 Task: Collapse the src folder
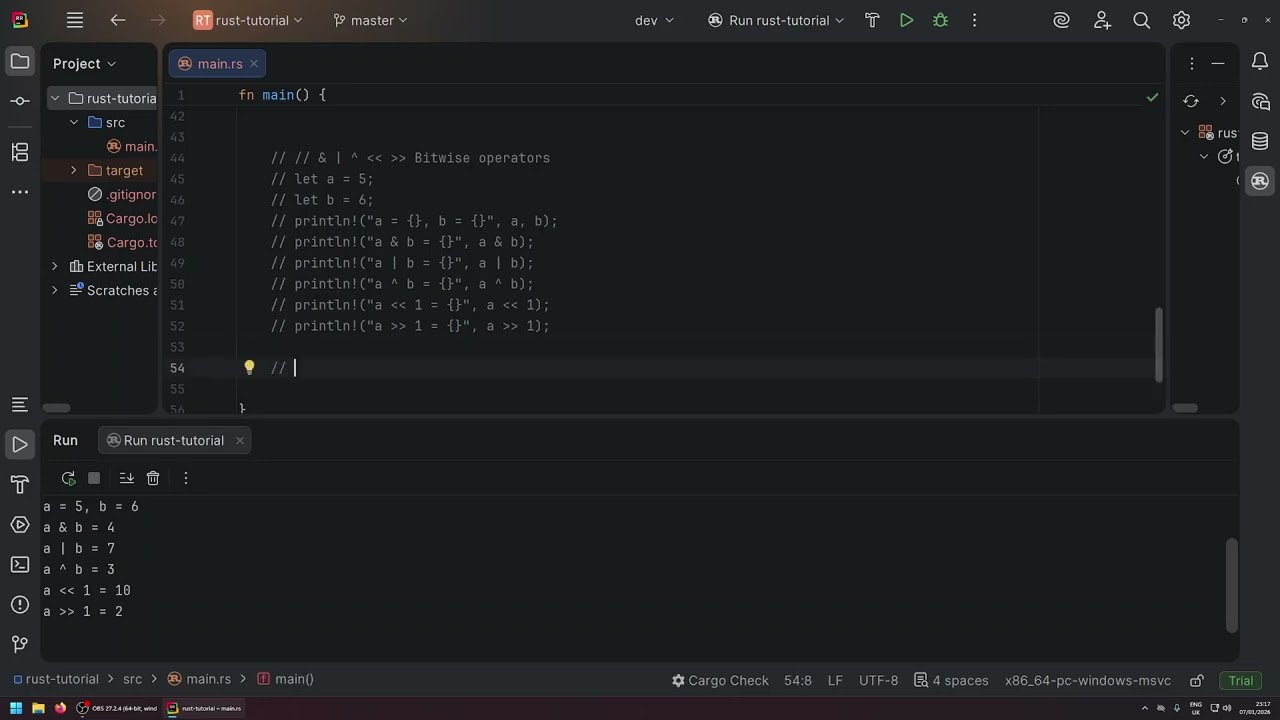tap(74, 122)
